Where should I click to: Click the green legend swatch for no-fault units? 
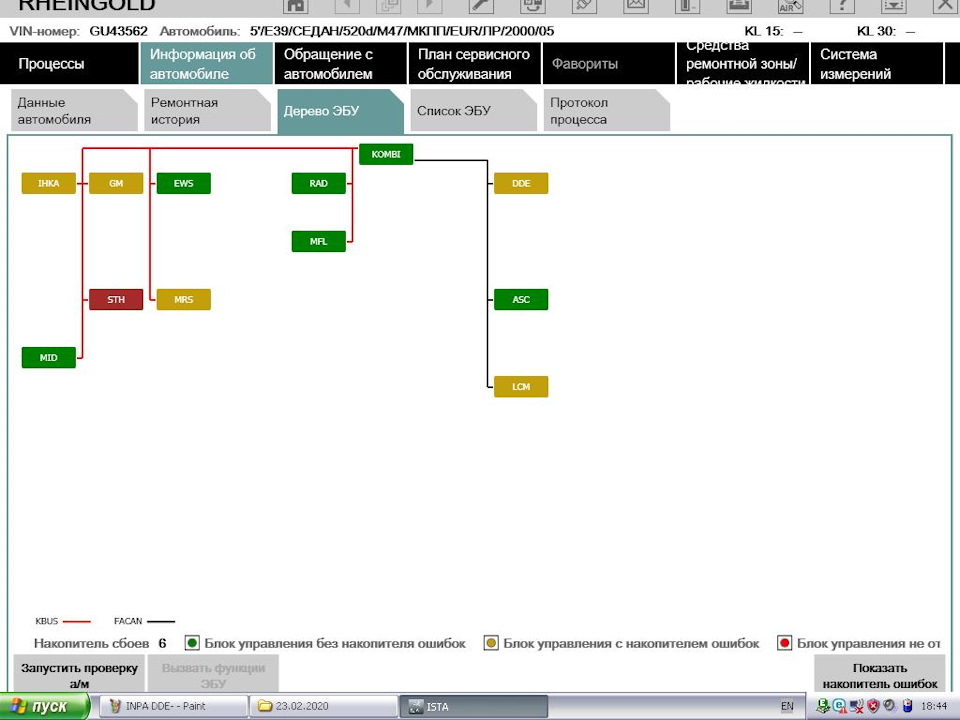click(192, 643)
